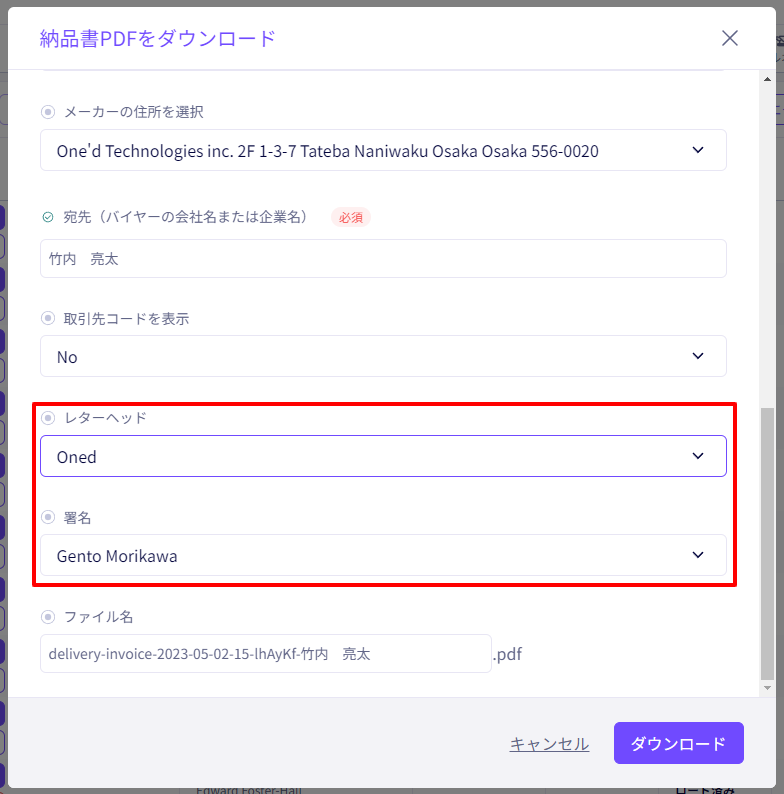
Task: Click status icon beside レターヘッド label
Action: click(x=48, y=418)
